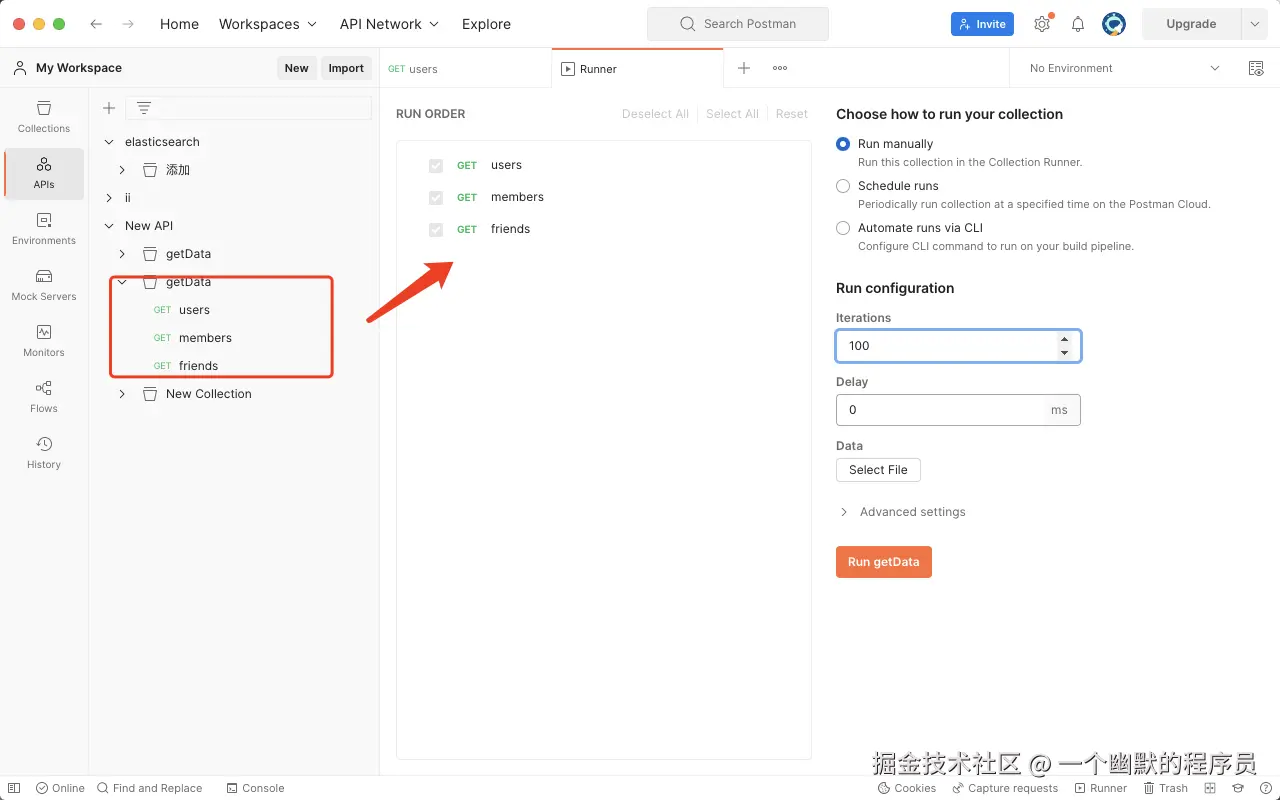The height and width of the screenshot is (800, 1280).
Task: Click the forward navigation arrow
Action: 128,24
